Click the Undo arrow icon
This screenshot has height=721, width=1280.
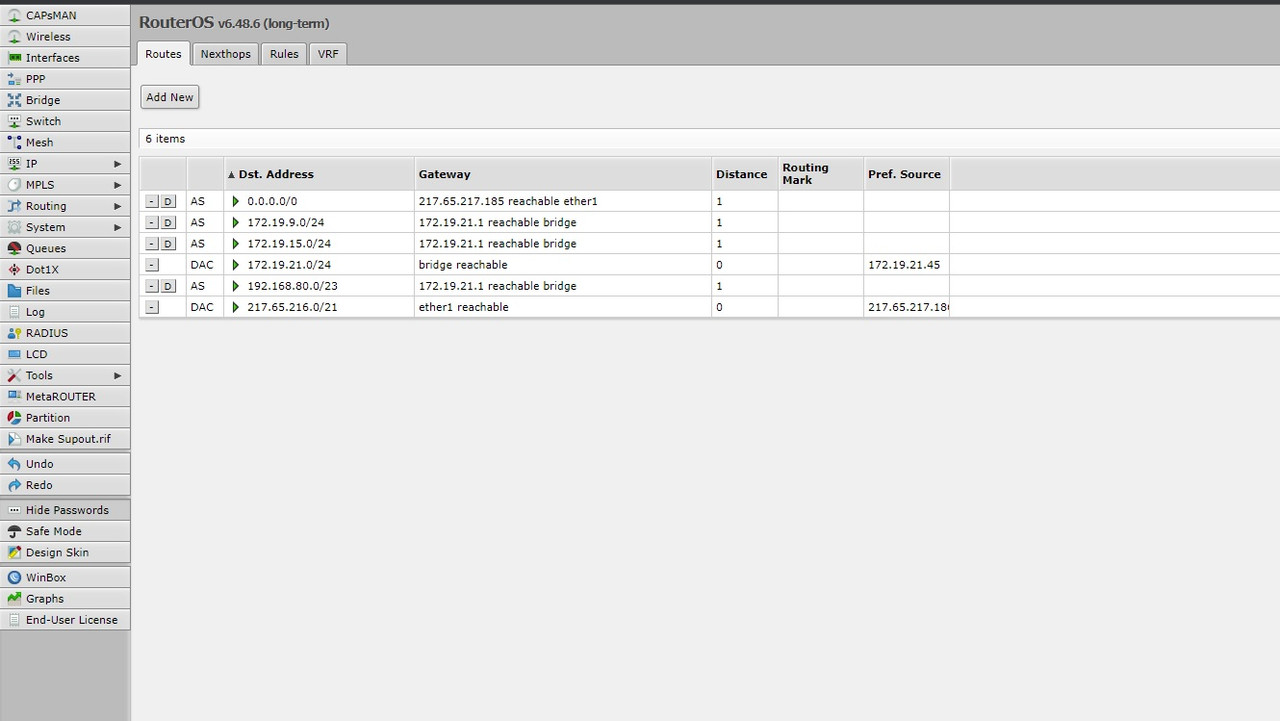[x=14, y=464]
